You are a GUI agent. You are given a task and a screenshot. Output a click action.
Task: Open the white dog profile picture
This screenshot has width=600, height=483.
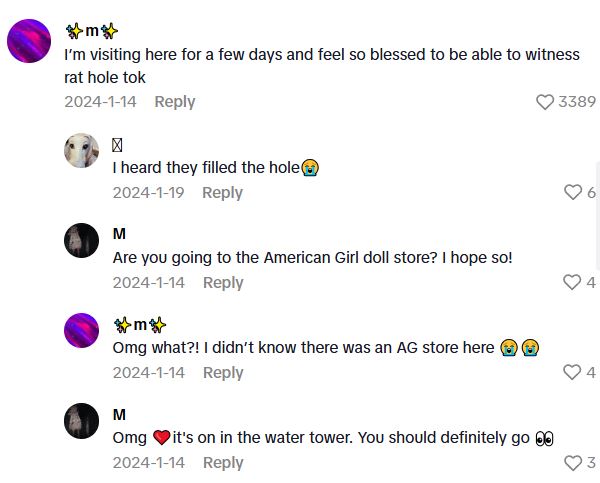82,151
